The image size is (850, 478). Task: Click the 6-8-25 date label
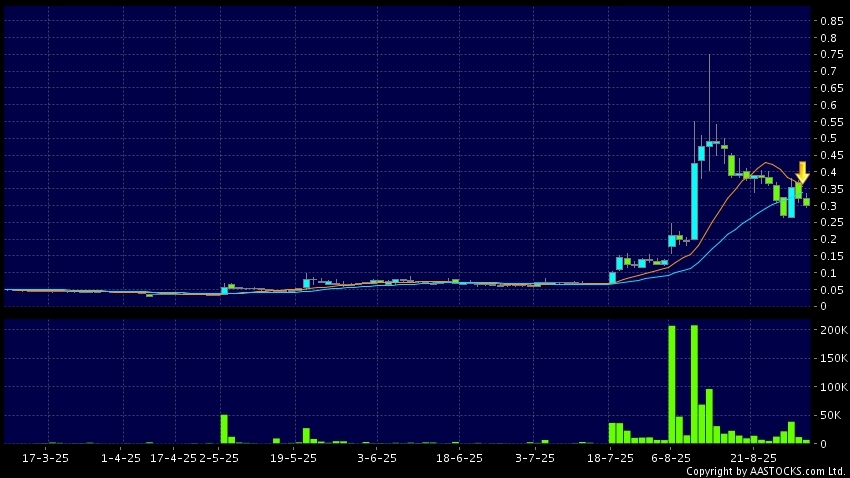tap(671, 458)
